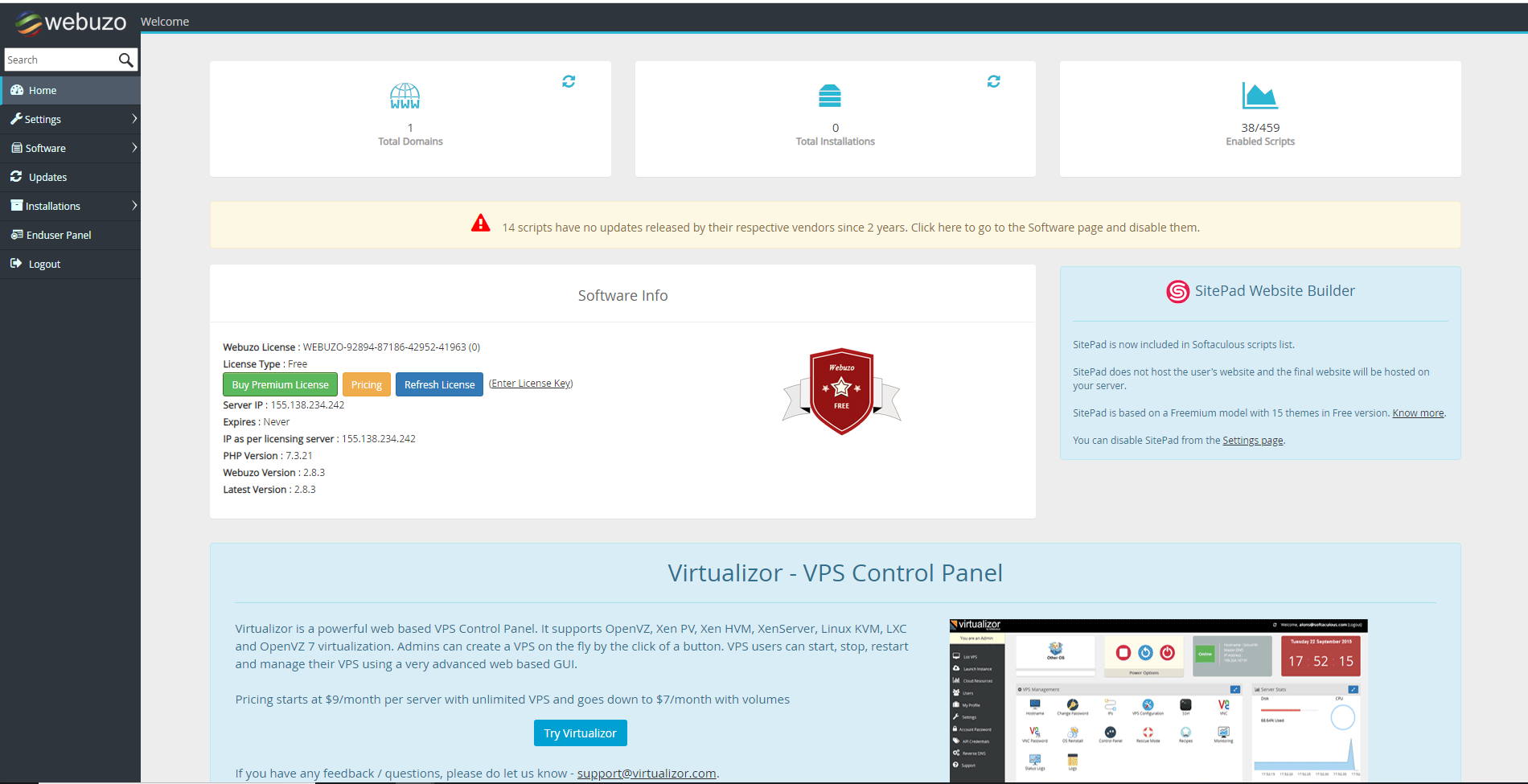Click the Enduser Panel icon

tap(17, 235)
